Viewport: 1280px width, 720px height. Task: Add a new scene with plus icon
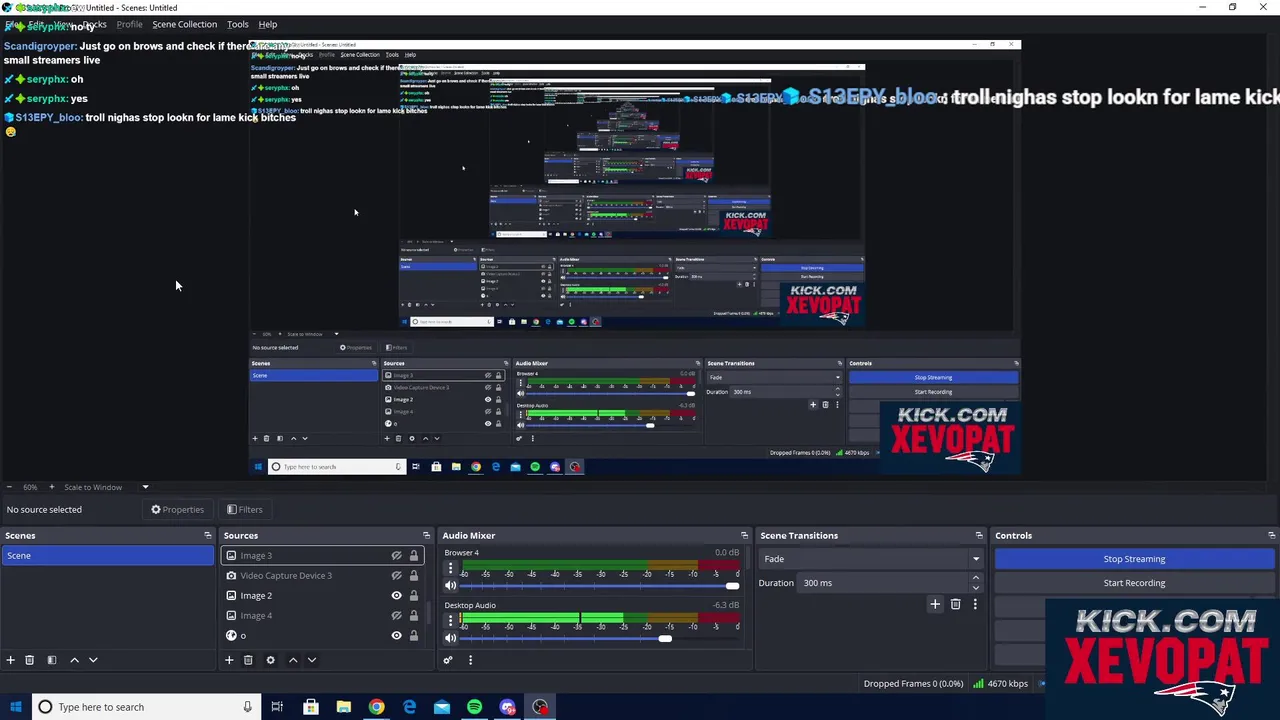(x=10, y=660)
